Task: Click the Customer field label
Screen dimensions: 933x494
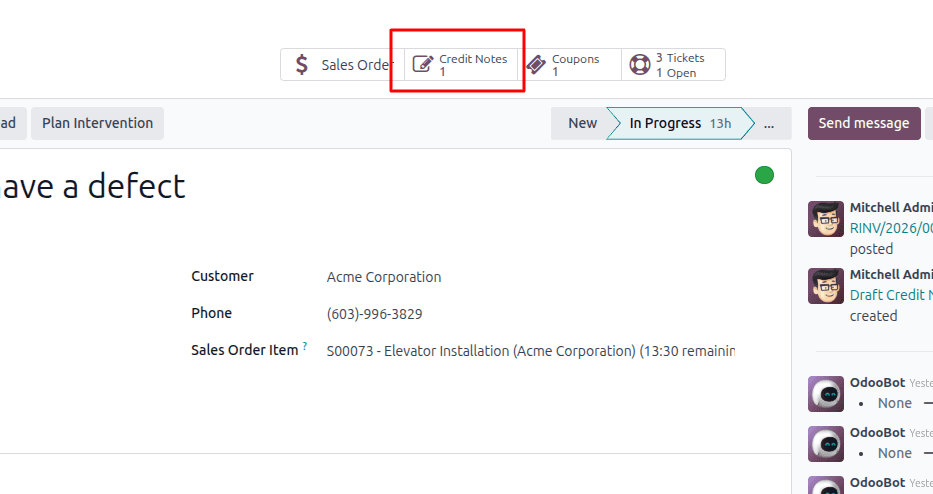Action: (223, 276)
